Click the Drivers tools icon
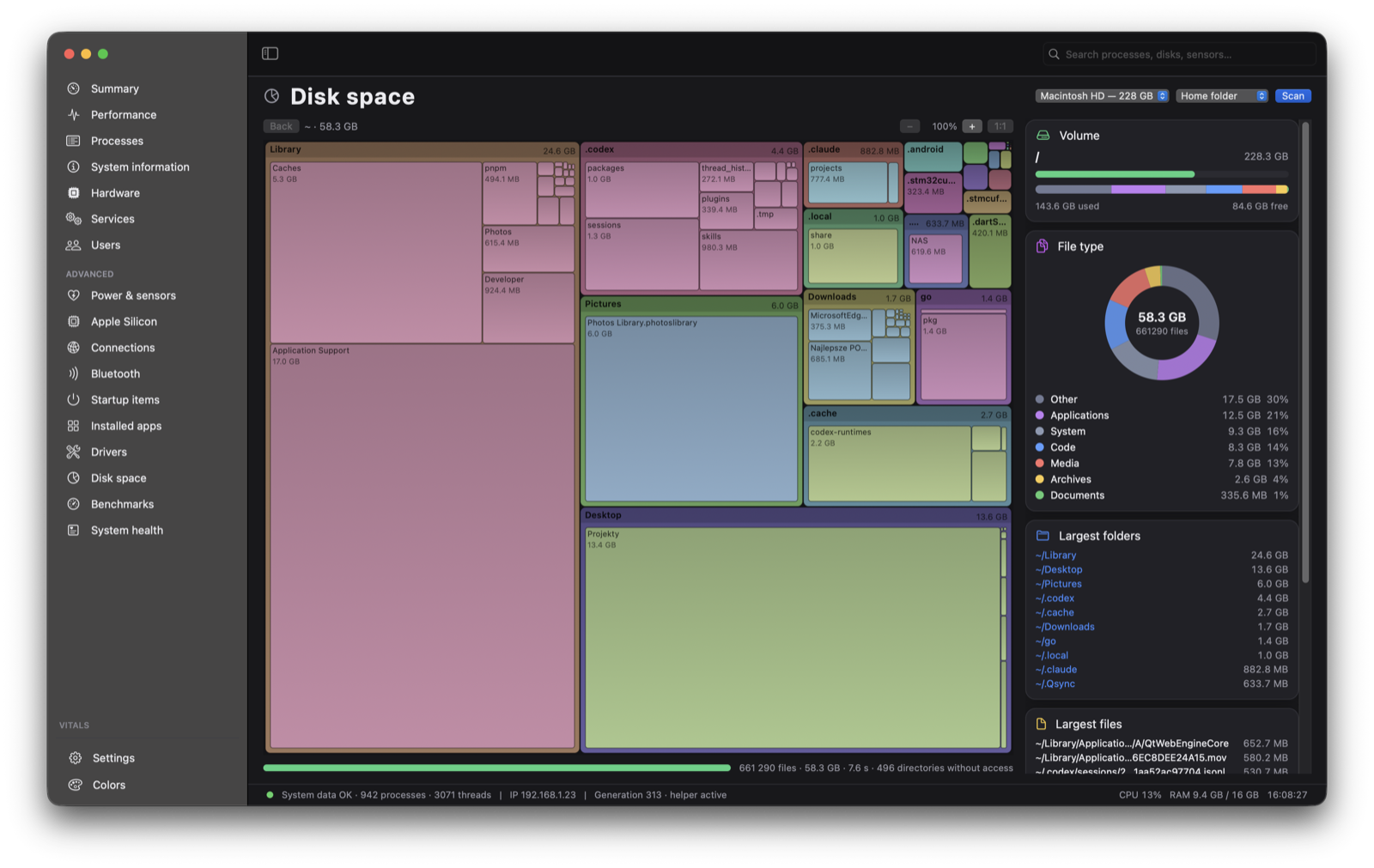Image resolution: width=1374 pixels, height=868 pixels. pyautogui.click(x=74, y=452)
